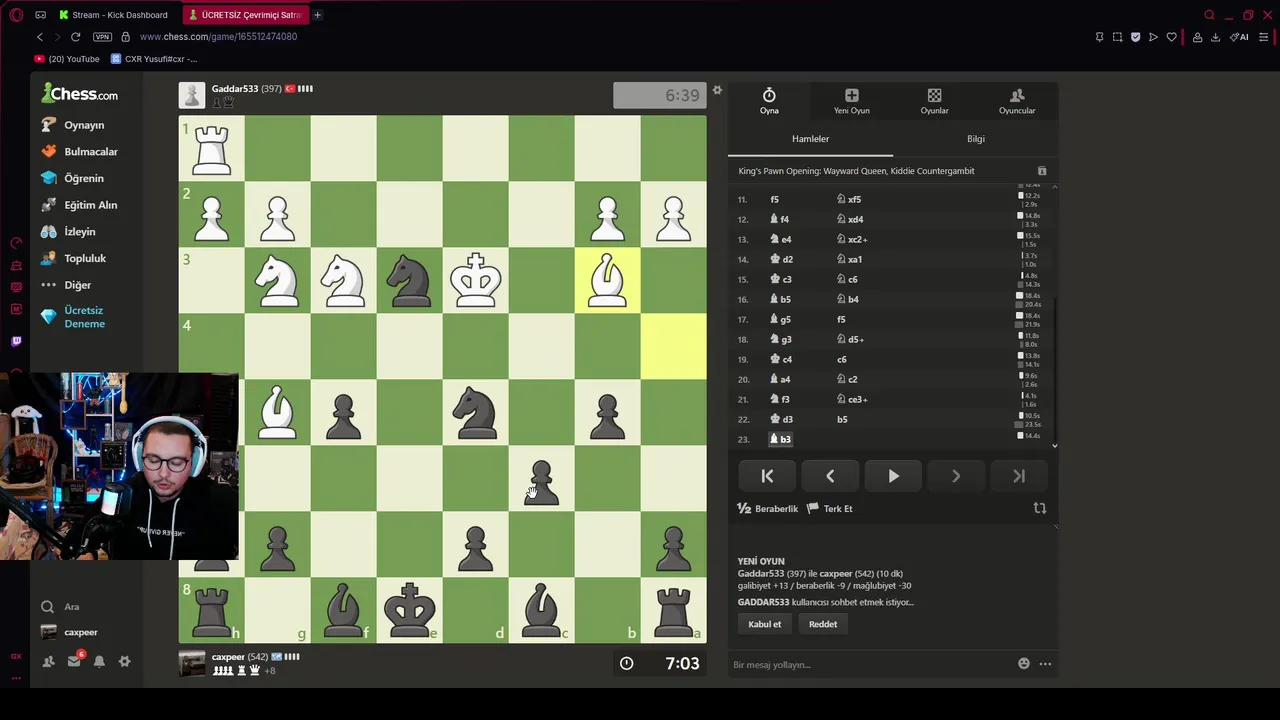Viewport: 1280px width, 720px height.
Task: Open browser snapshot tool icon
Action: (x=1117, y=37)
